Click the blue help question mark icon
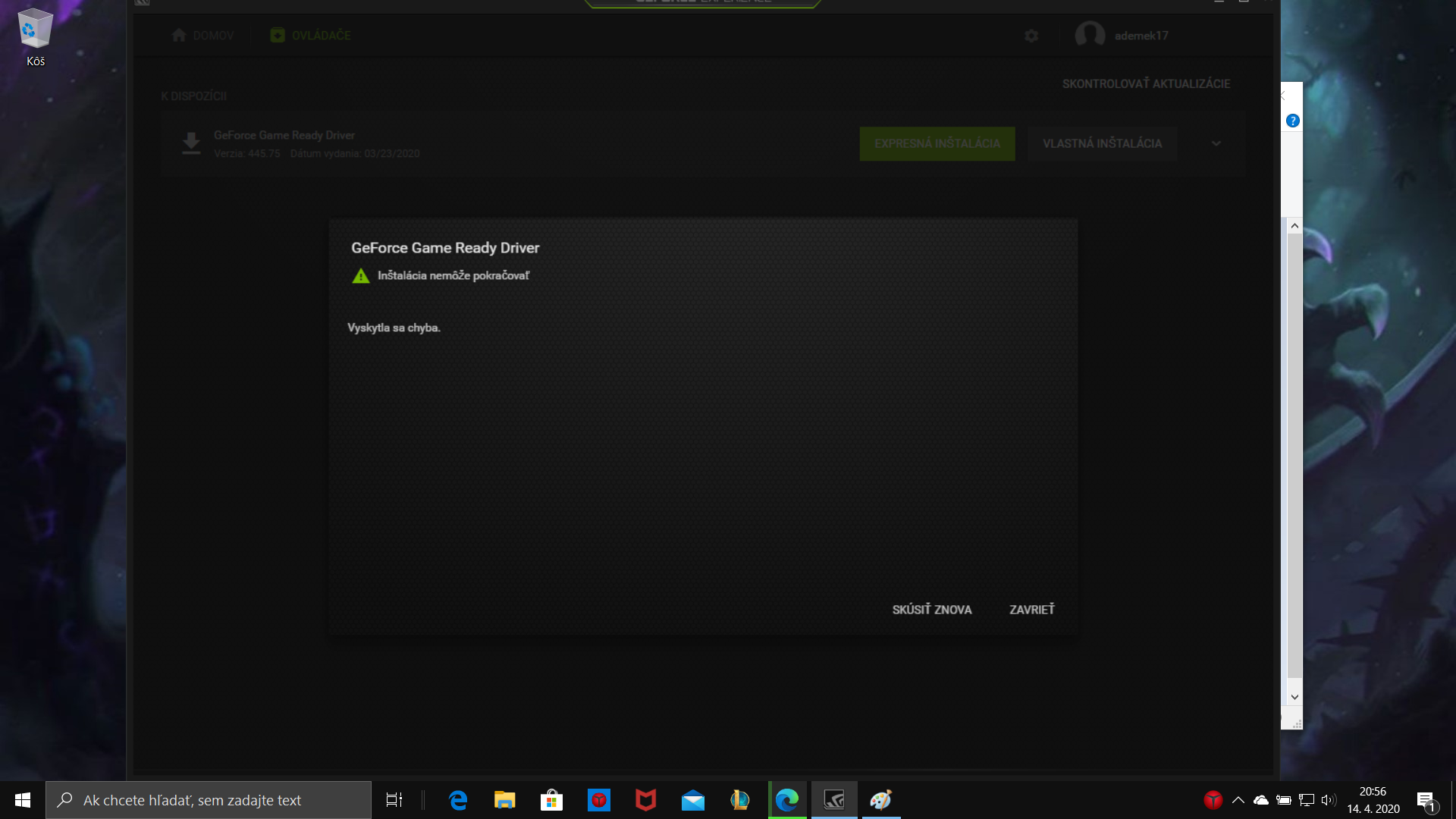Viewport: 1456px width, 819px height. [x=1293, y=121]
